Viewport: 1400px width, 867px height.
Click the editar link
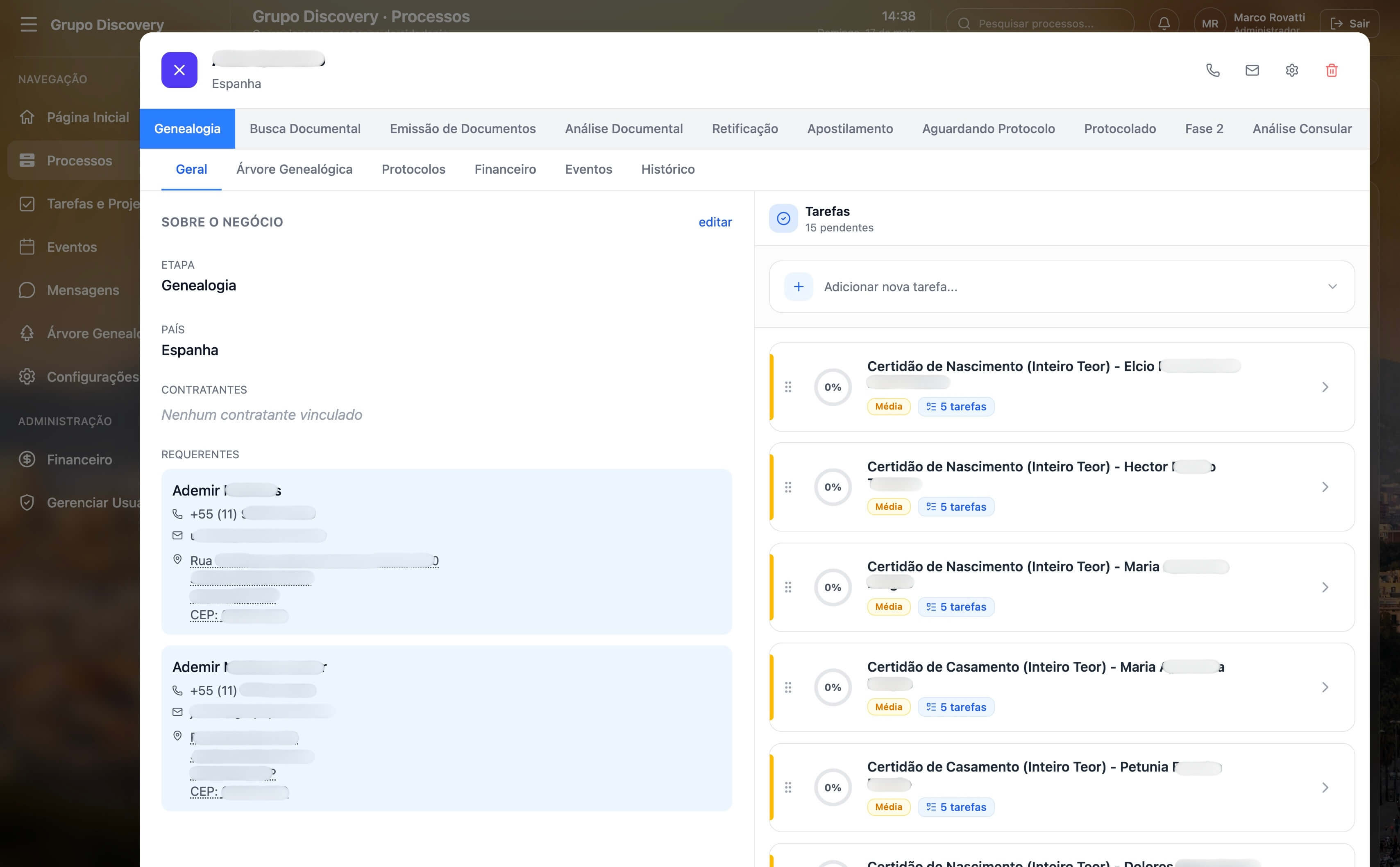click(x=715, y=222)
